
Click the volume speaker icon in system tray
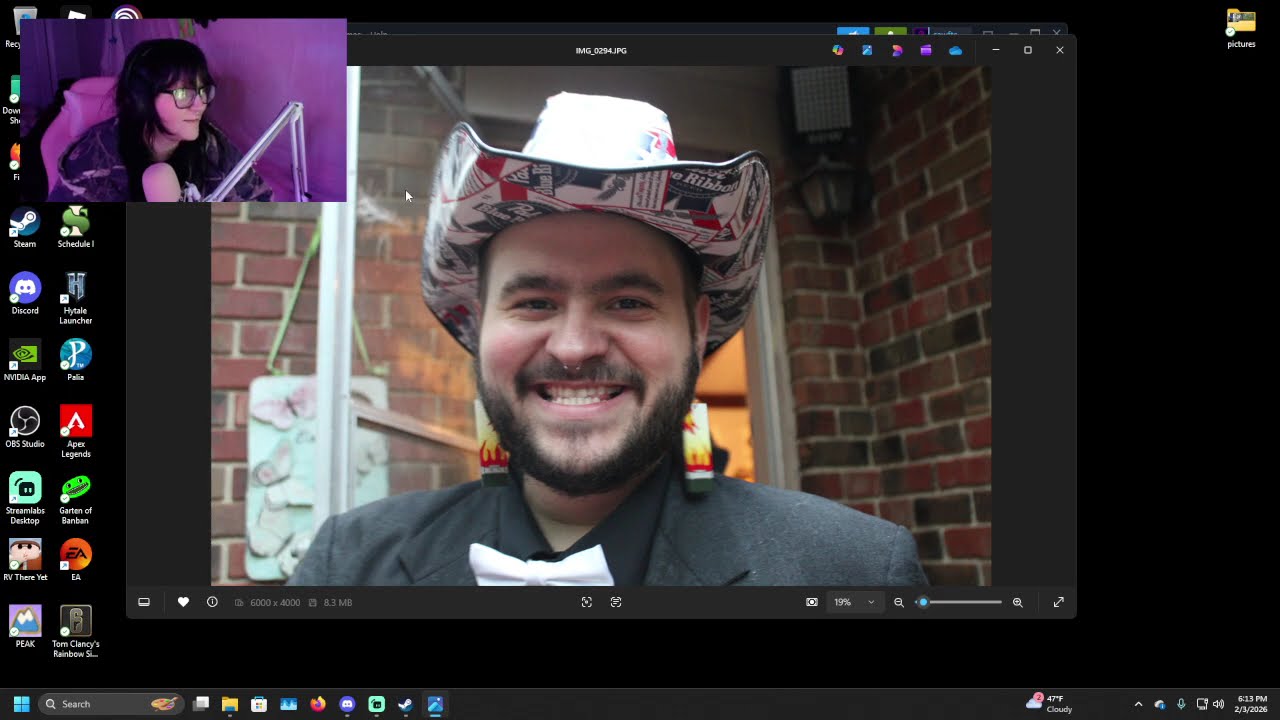[1218, 704]
